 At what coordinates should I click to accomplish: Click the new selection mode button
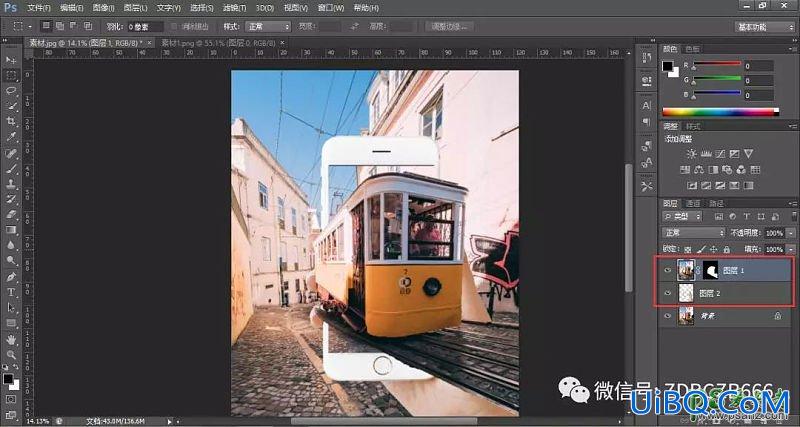45,26
